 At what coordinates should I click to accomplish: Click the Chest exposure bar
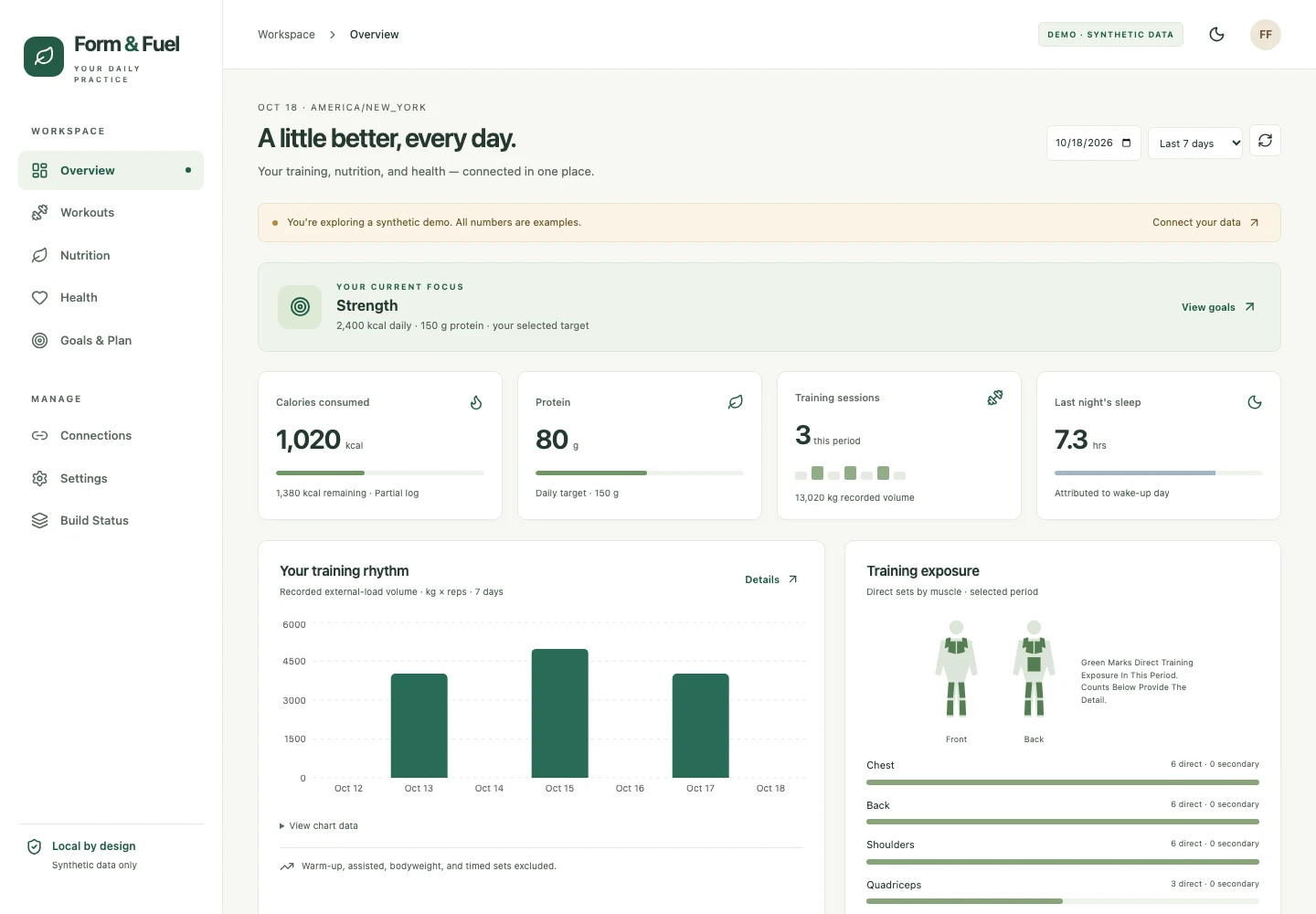point(1063,782)
